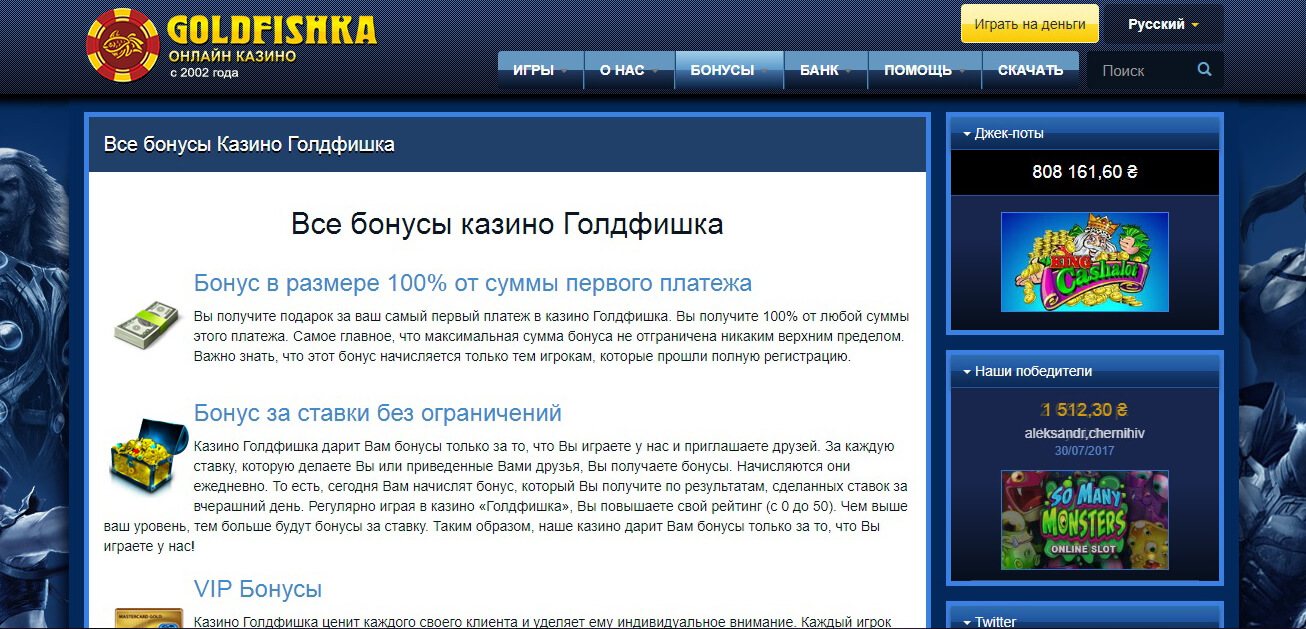1306x629 pixels.
Task: Click the ОНЛАЙН КАЗИНО tagline
Action: pyautogui.click(x=233, y=56)
